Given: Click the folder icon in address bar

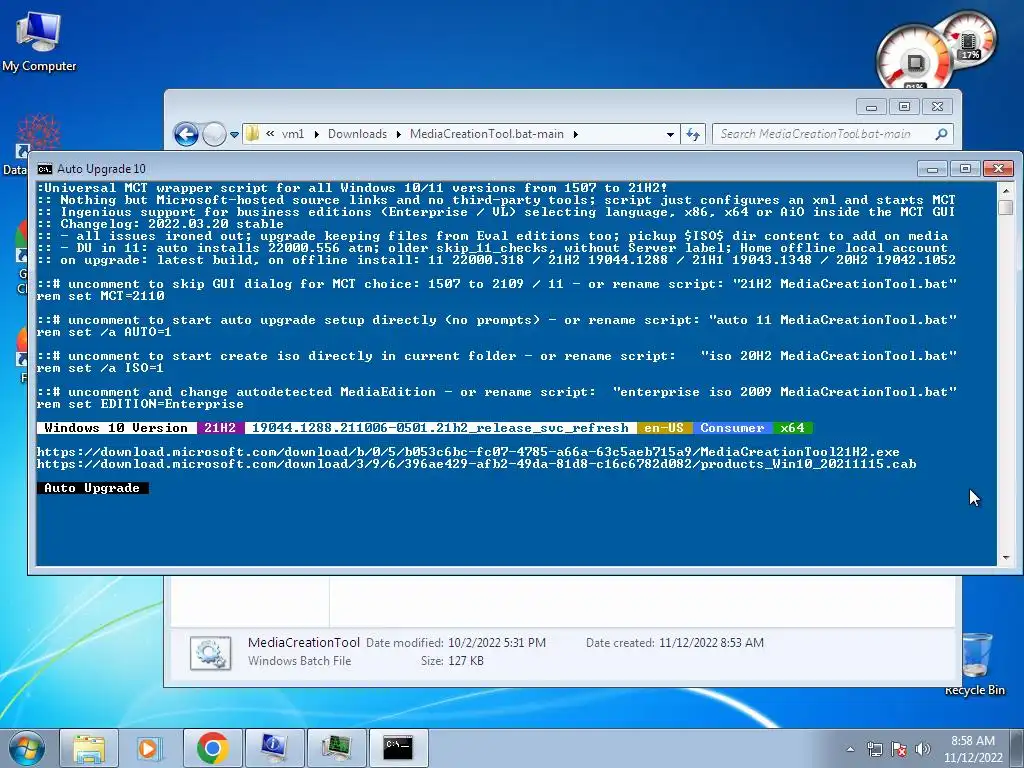Looking at the screenshot, I should [x=252, y=134].
